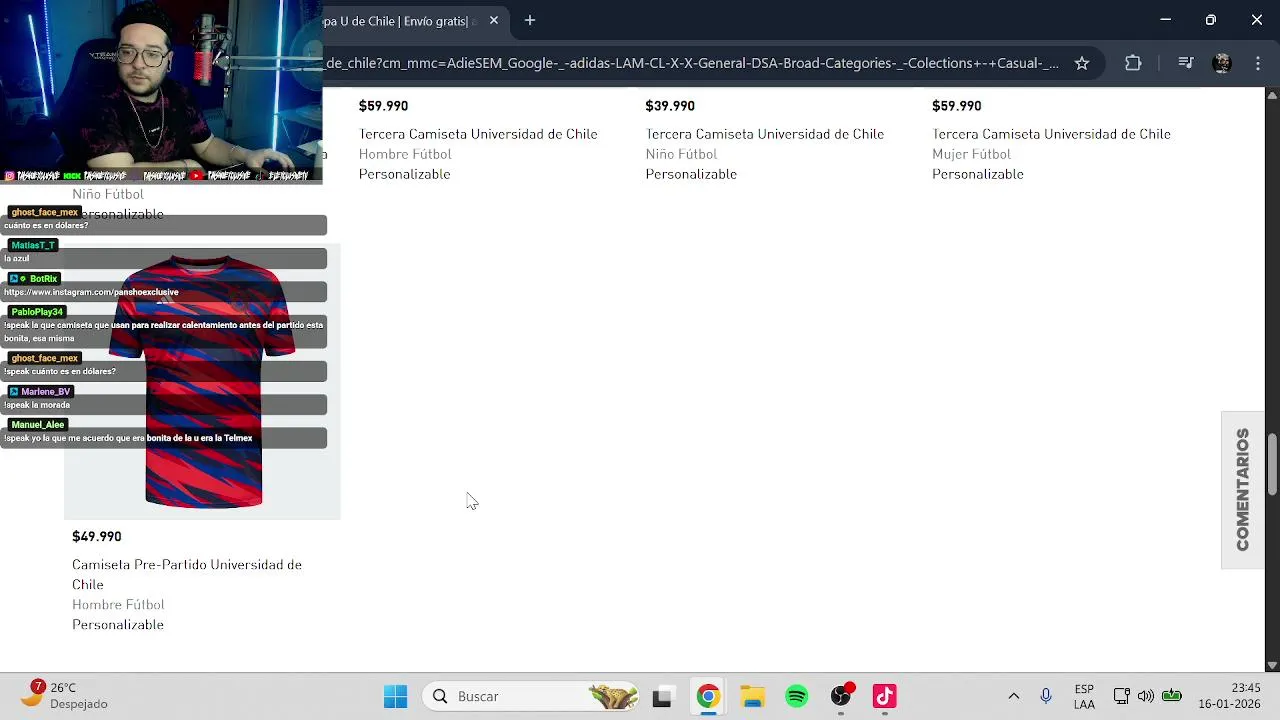Click the scrollbar down arrow
This screenshot has height=720, width=1280.
tap(1272, 665)
